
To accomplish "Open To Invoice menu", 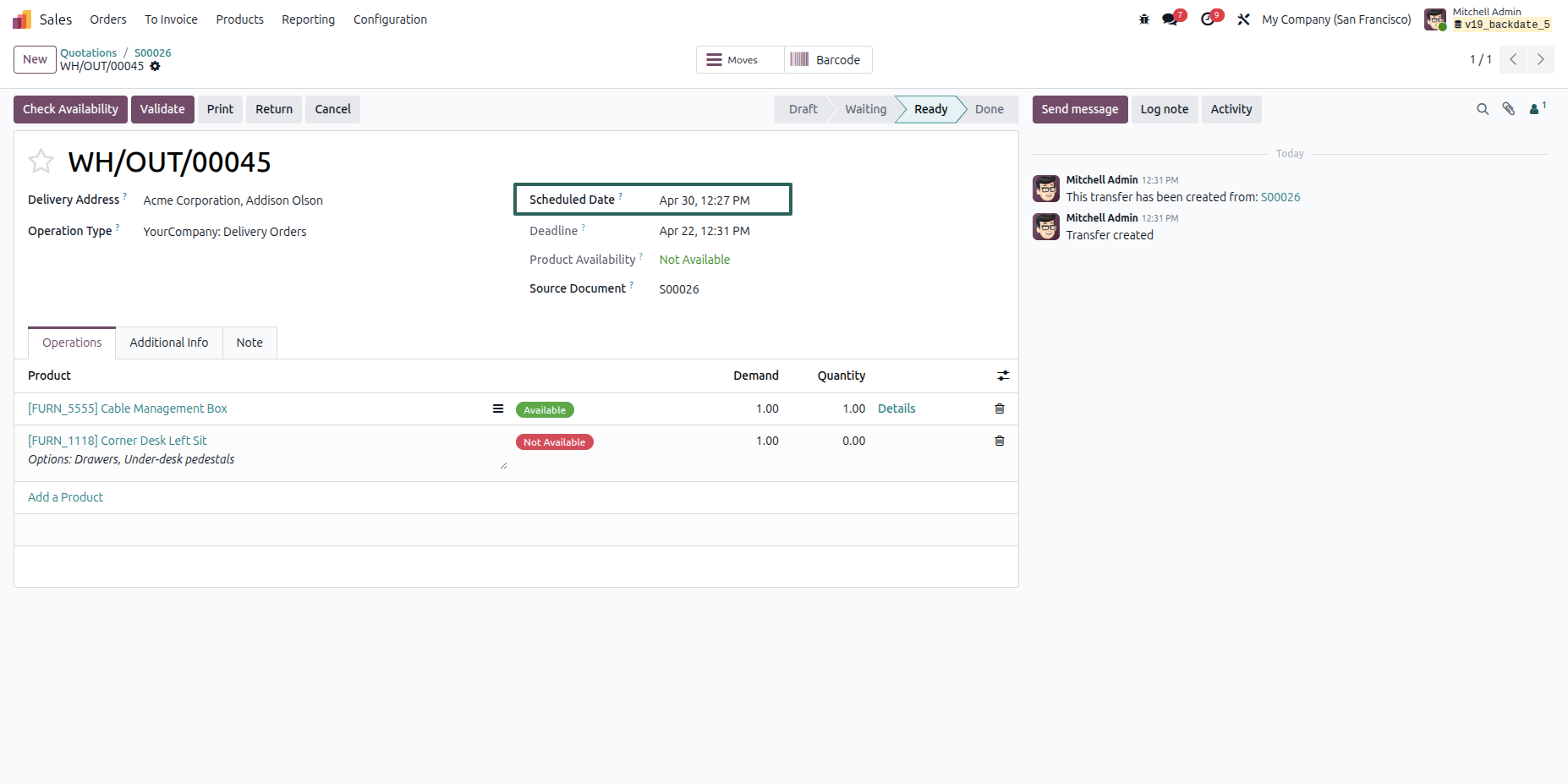I will point(171,19).
